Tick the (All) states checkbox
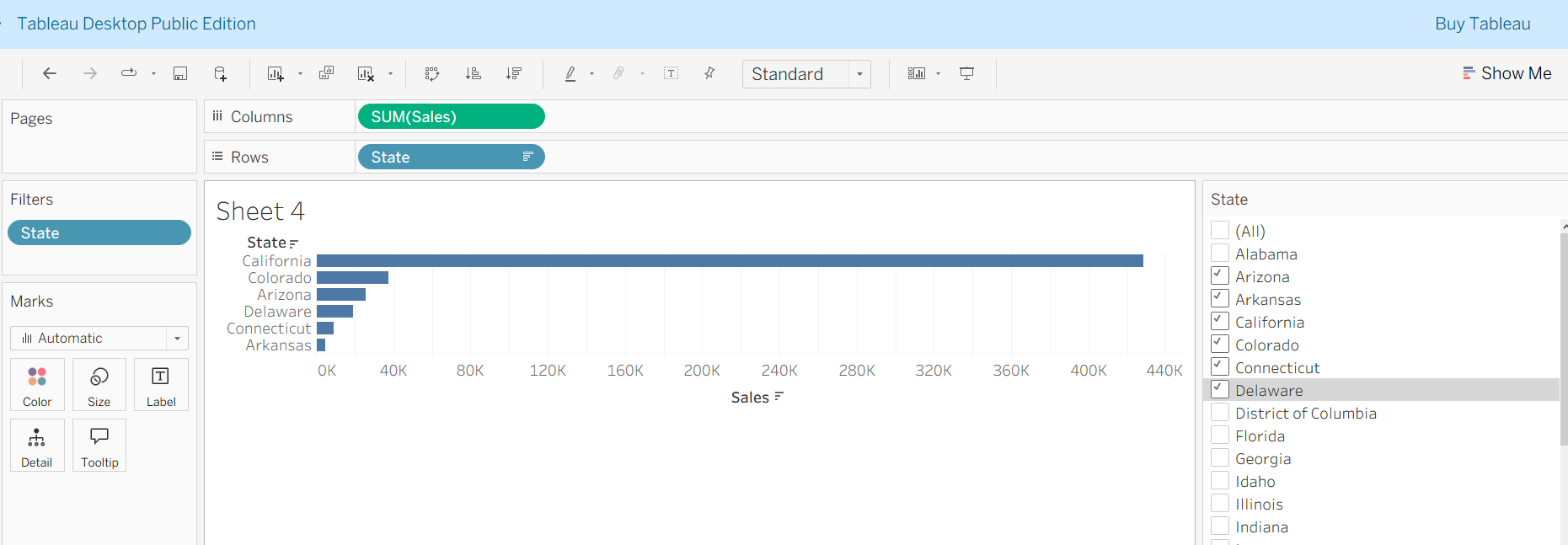 (x=1220, y=230)
